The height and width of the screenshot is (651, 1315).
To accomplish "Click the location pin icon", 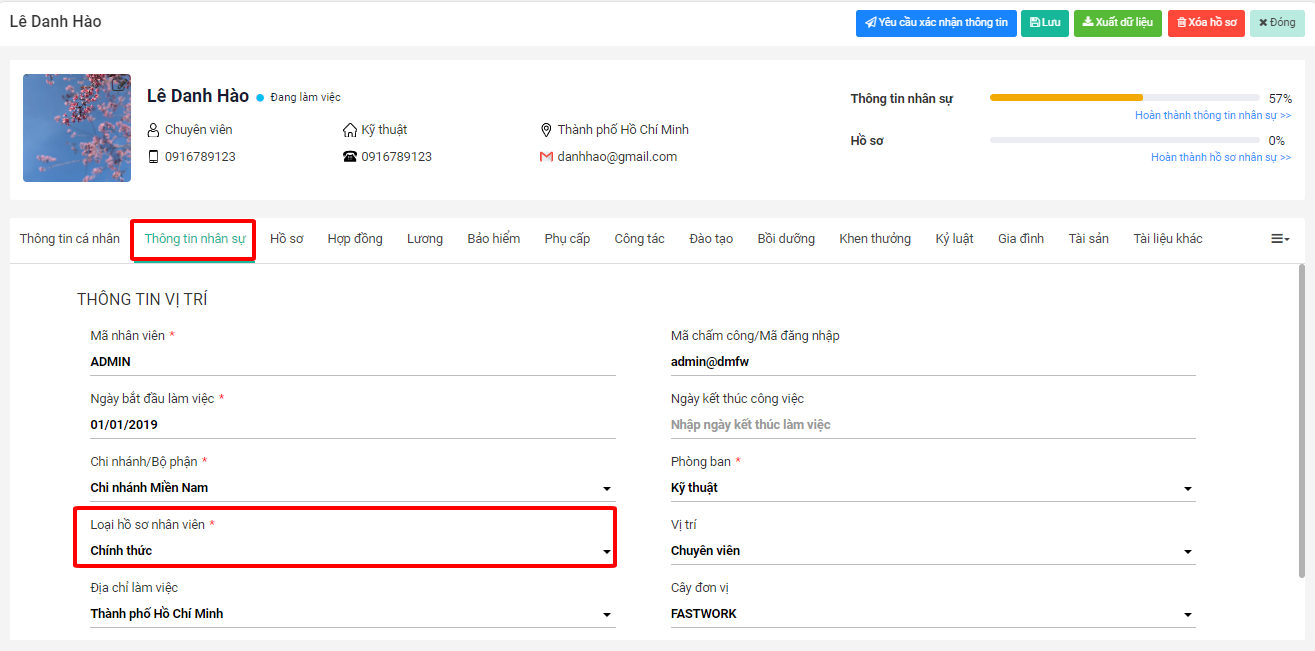I will pyautogui.click(x=546, y=130).
